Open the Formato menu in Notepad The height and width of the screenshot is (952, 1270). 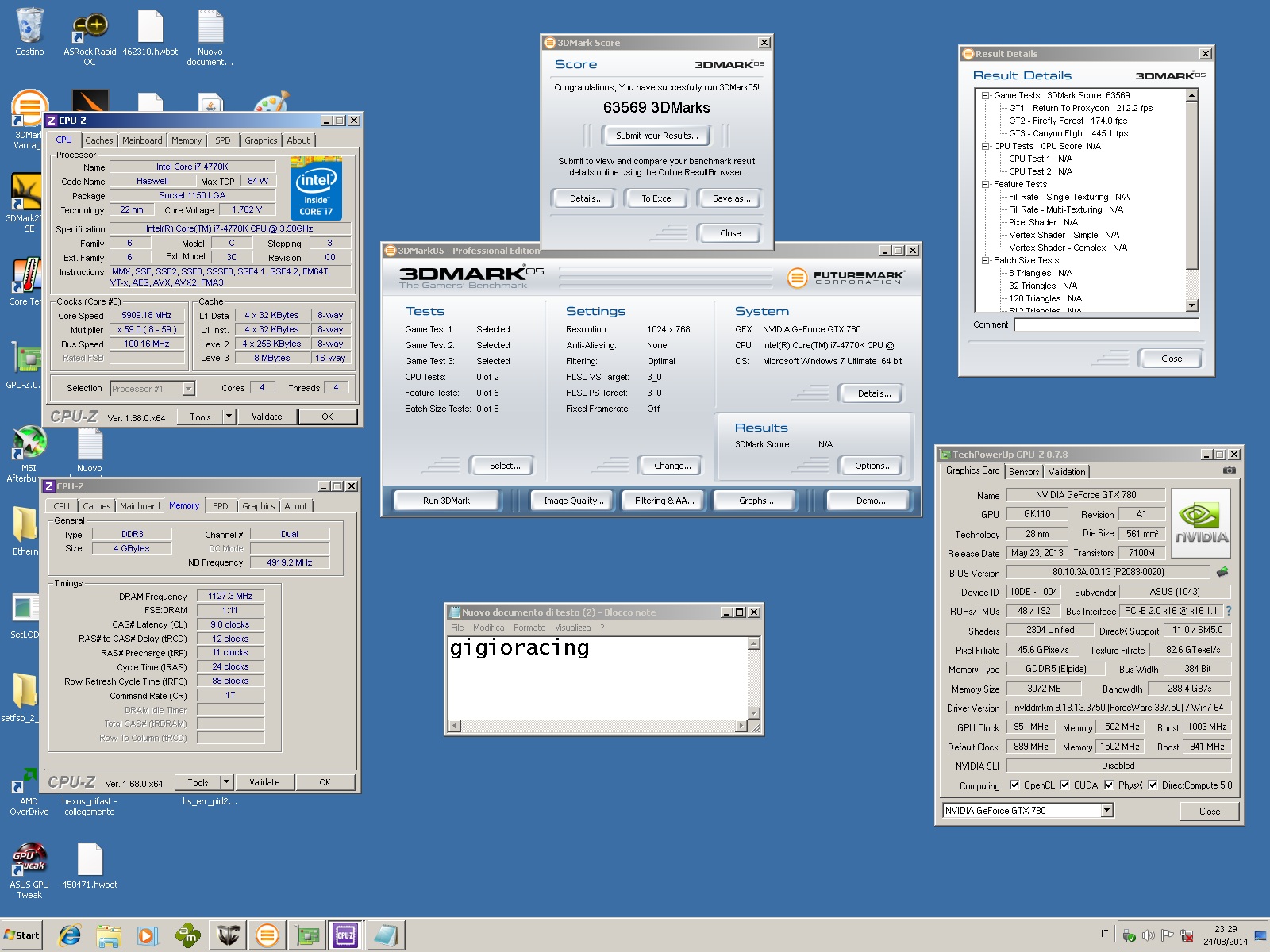529,628
